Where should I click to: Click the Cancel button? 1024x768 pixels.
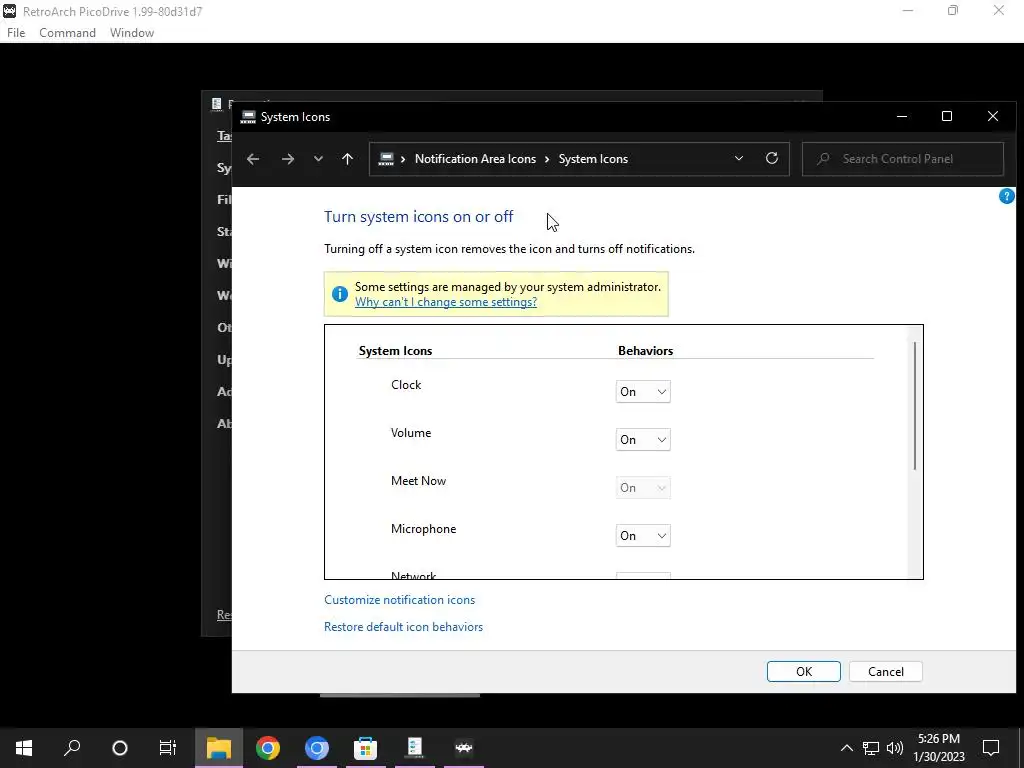tap(886, 671)
